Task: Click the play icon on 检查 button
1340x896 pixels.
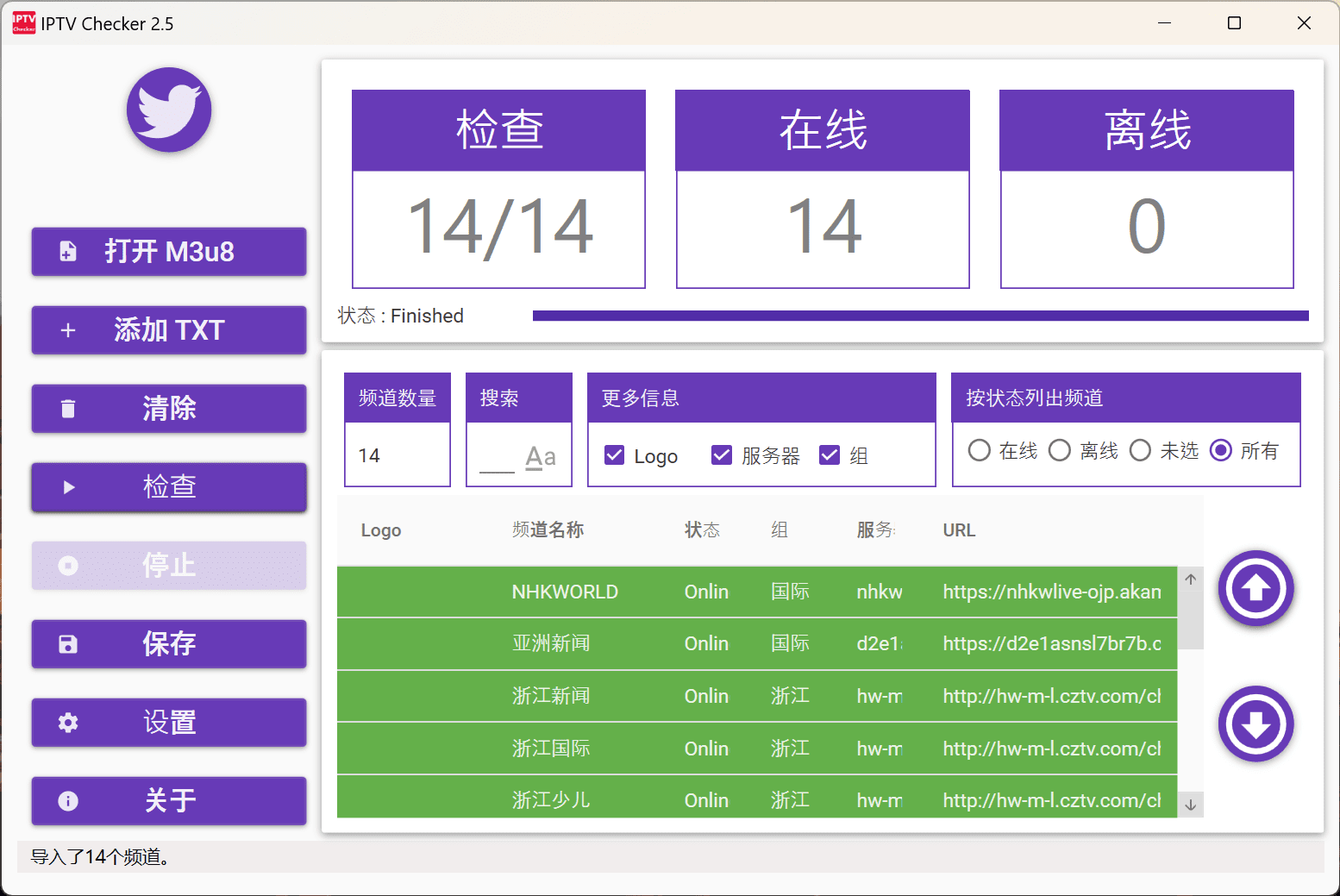Action: 68,487
